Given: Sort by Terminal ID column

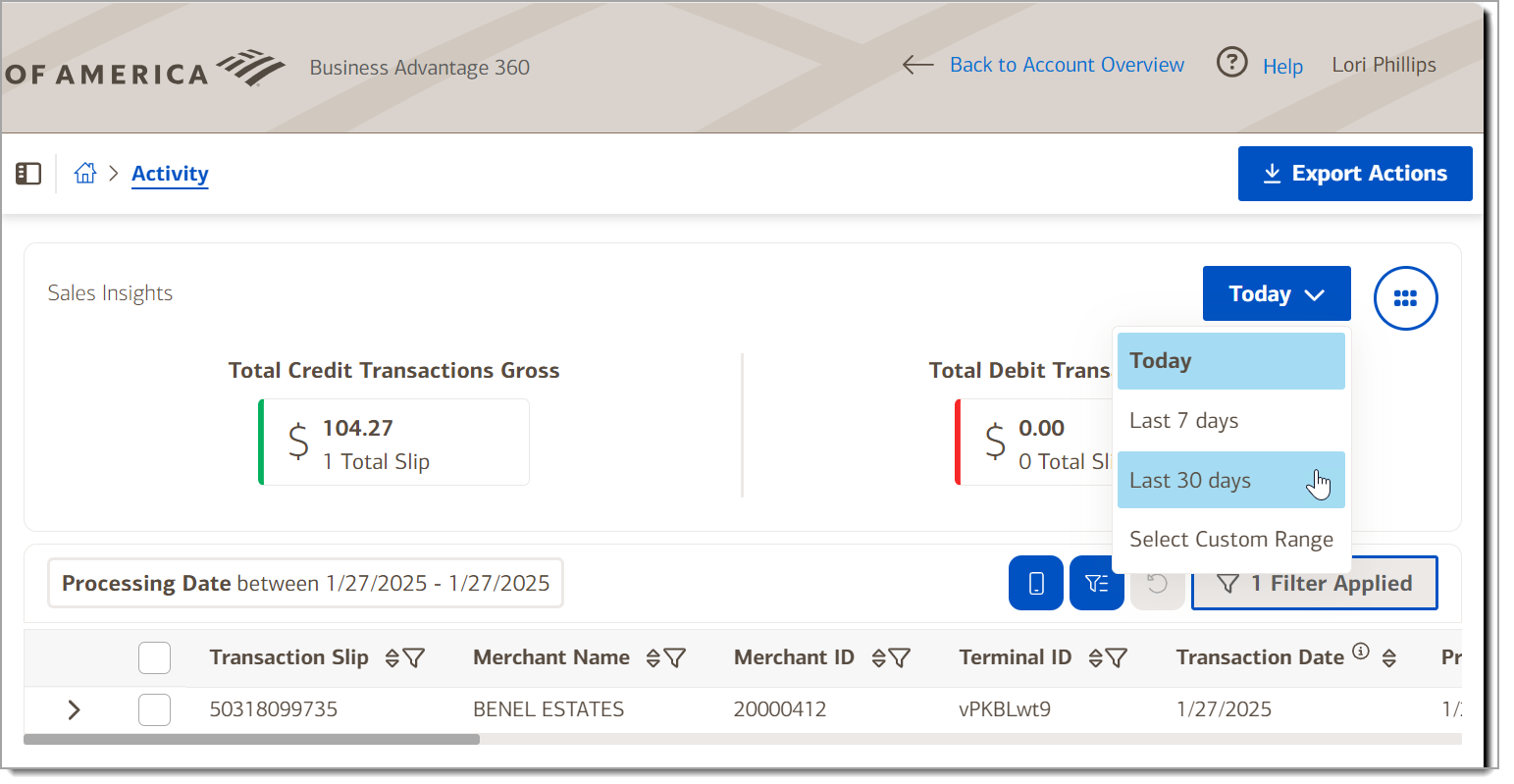Looking at the screenshot, I should point(1096,658).
